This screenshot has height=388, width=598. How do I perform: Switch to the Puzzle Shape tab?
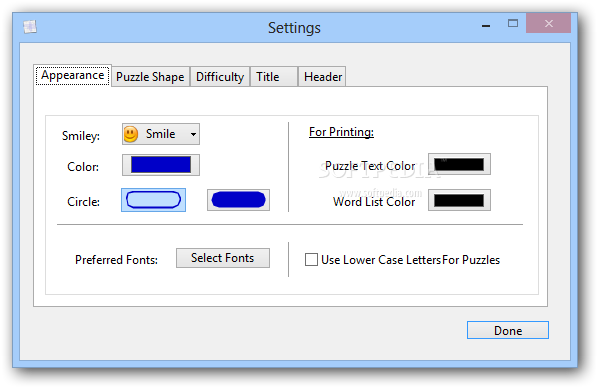pos(150,77)
